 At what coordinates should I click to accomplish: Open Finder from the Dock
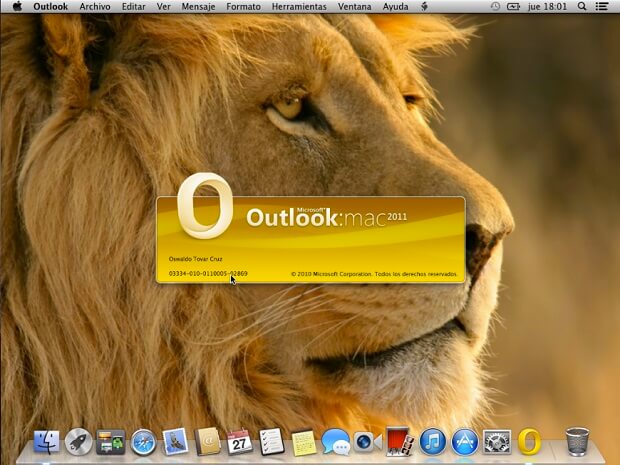tap(47, 442)
